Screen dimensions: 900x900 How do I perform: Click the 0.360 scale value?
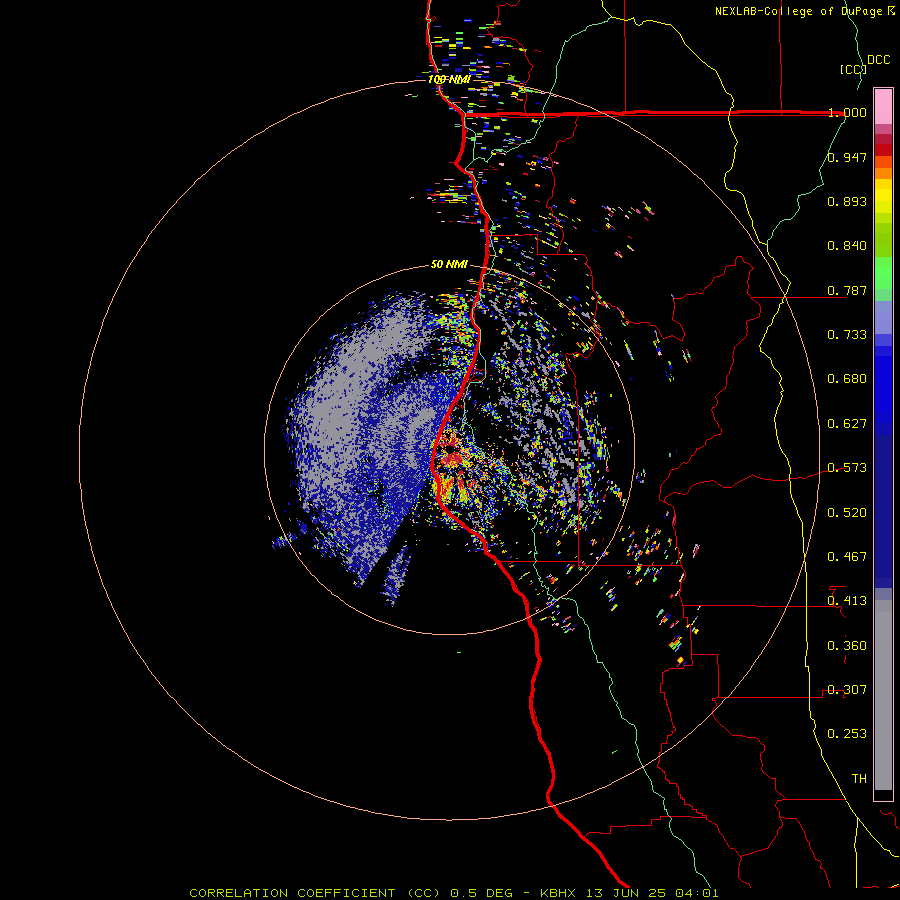click(847, 646)
